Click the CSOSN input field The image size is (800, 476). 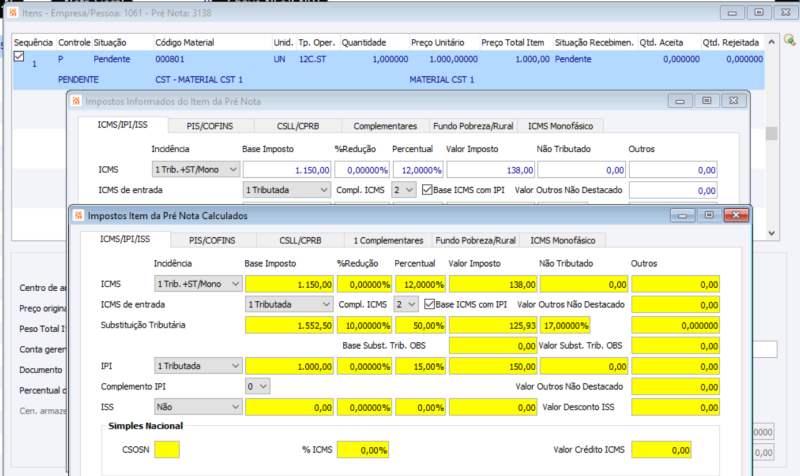(167, 450)
